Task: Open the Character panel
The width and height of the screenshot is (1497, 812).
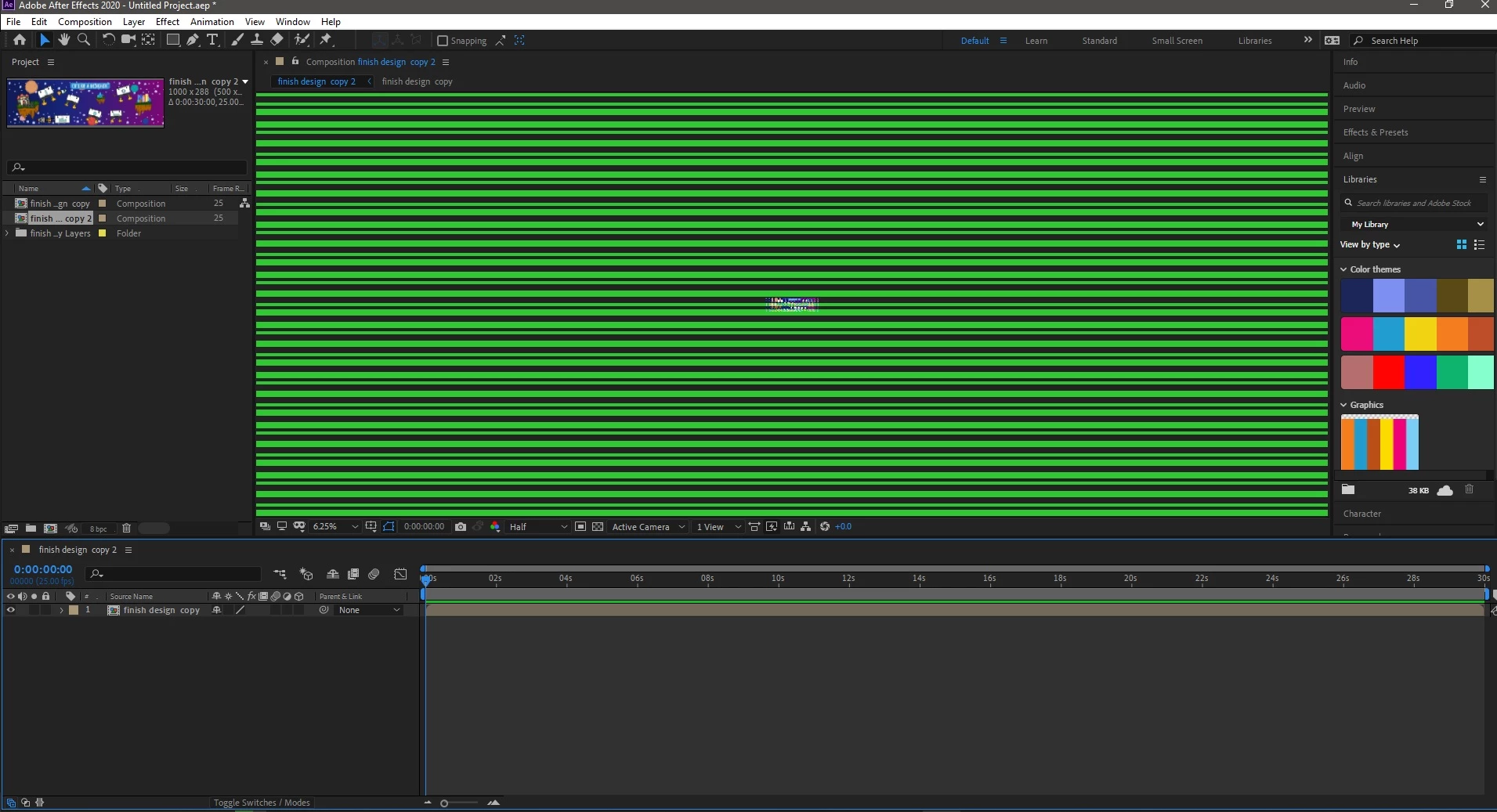Action: tap(1362, 514)
